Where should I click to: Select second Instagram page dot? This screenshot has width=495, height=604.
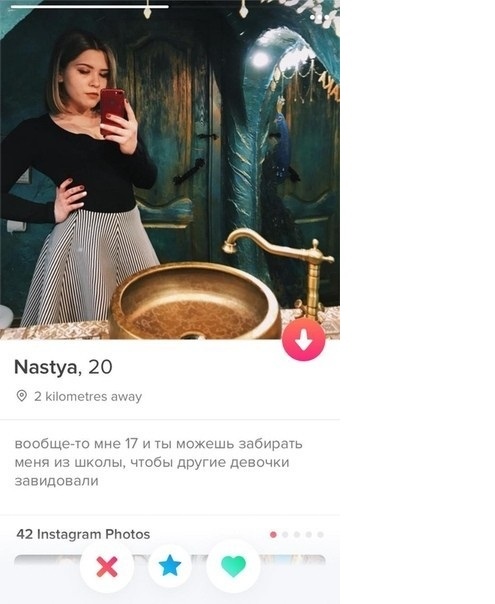click(285, 535)
